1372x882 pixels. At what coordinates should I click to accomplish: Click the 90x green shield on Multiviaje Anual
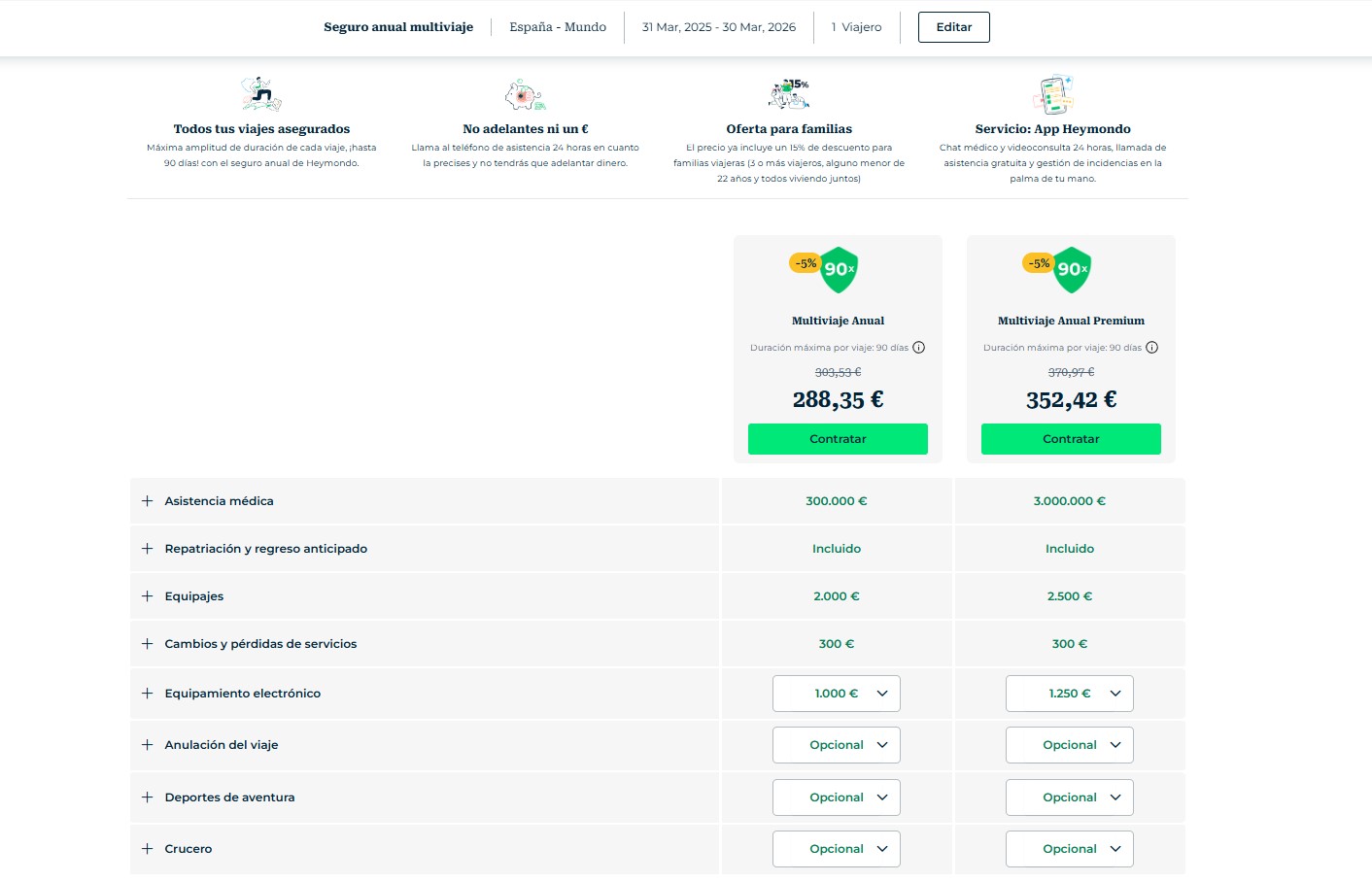840,269
